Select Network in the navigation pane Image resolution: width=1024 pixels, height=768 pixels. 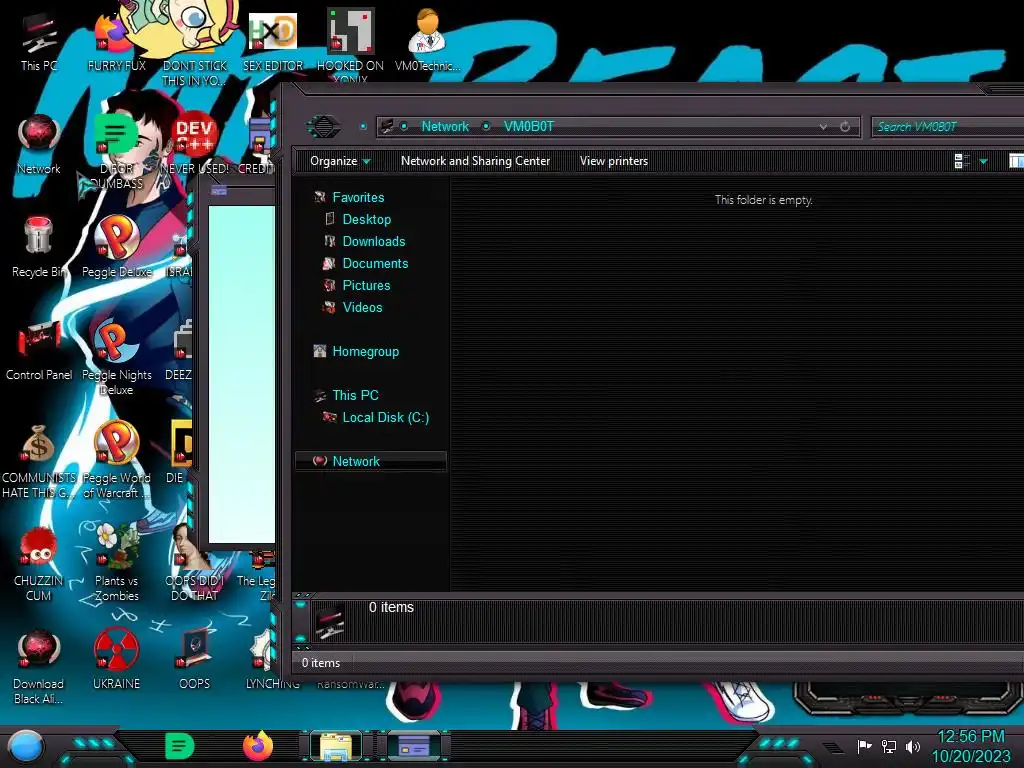pos(371,461)
